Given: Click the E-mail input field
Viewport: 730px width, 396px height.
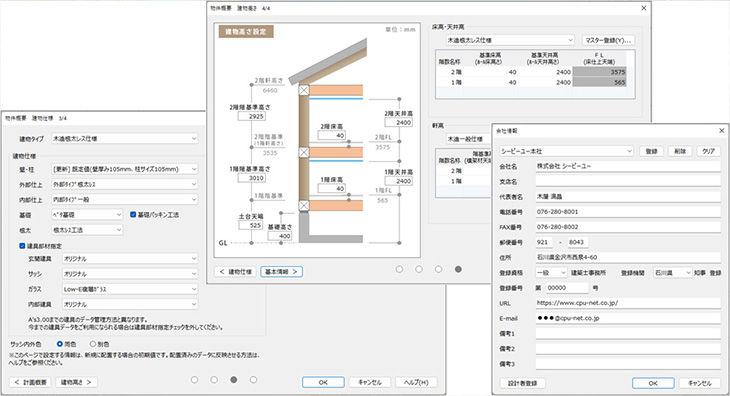Looking at the screenshot, I should 628,318.
